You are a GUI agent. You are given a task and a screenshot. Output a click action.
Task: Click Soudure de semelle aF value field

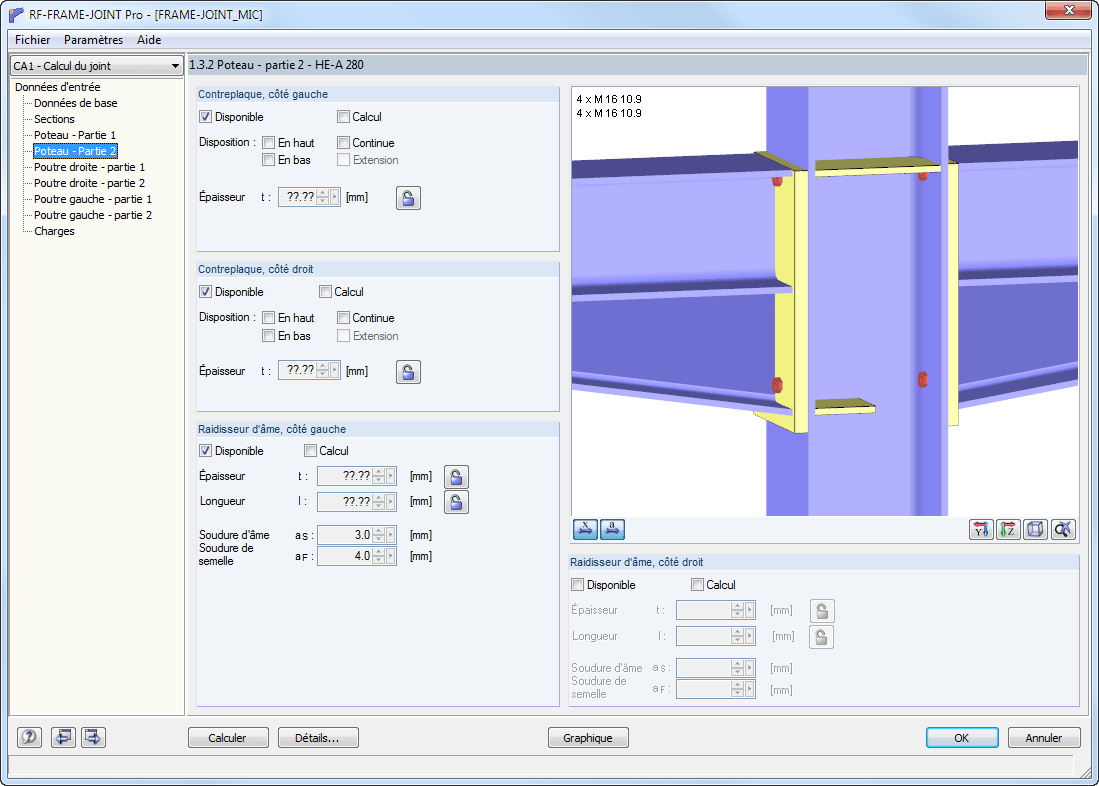345,556
